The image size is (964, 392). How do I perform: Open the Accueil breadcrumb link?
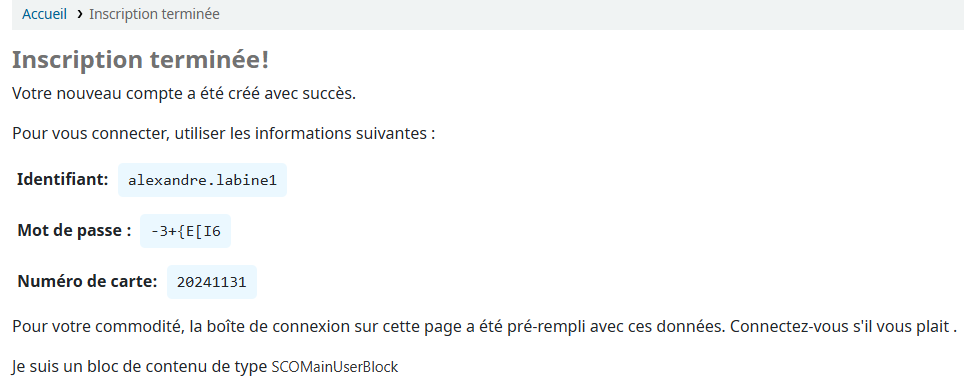click(x=44, y=14)
